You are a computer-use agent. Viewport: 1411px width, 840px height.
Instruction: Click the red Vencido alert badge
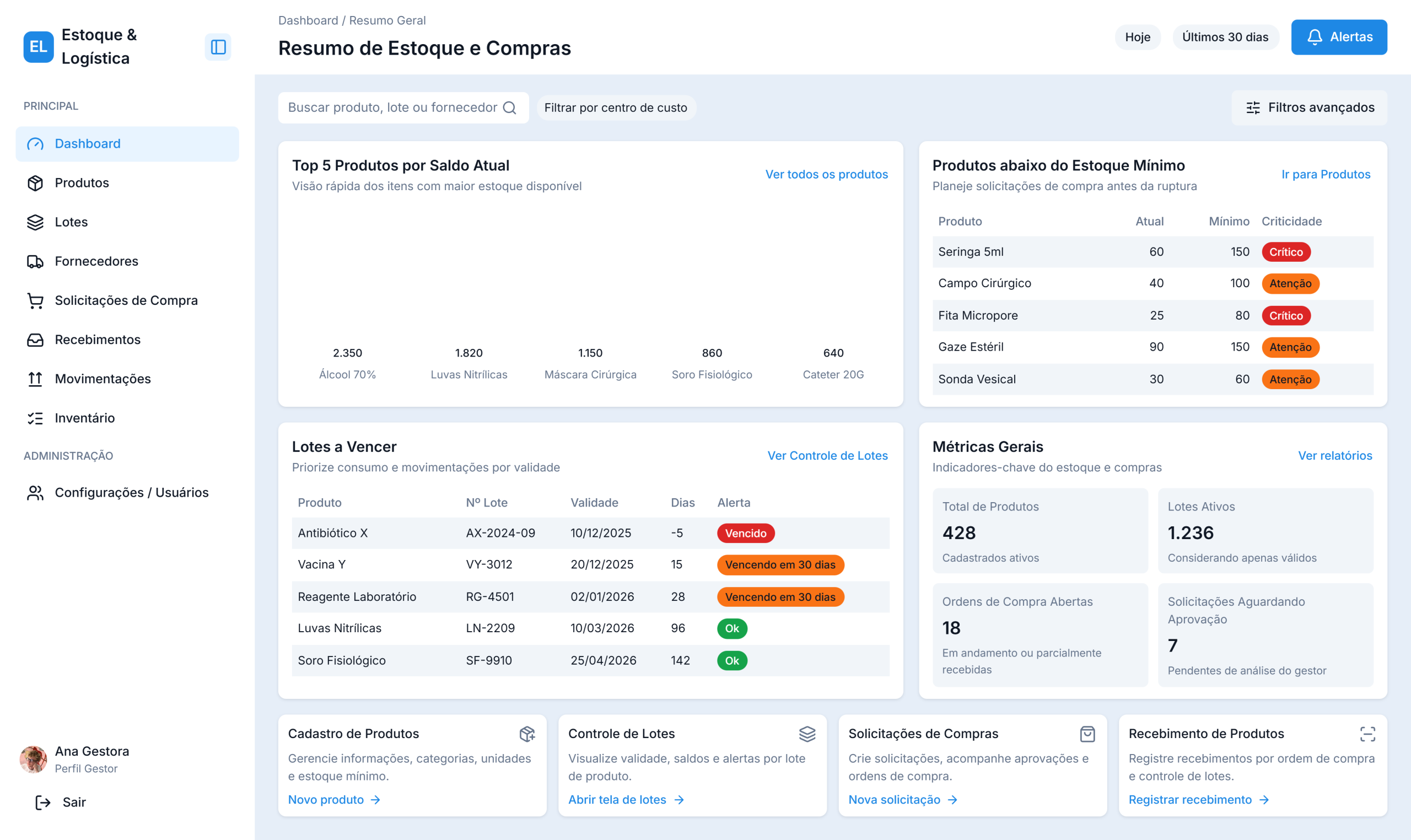[745, 533]
